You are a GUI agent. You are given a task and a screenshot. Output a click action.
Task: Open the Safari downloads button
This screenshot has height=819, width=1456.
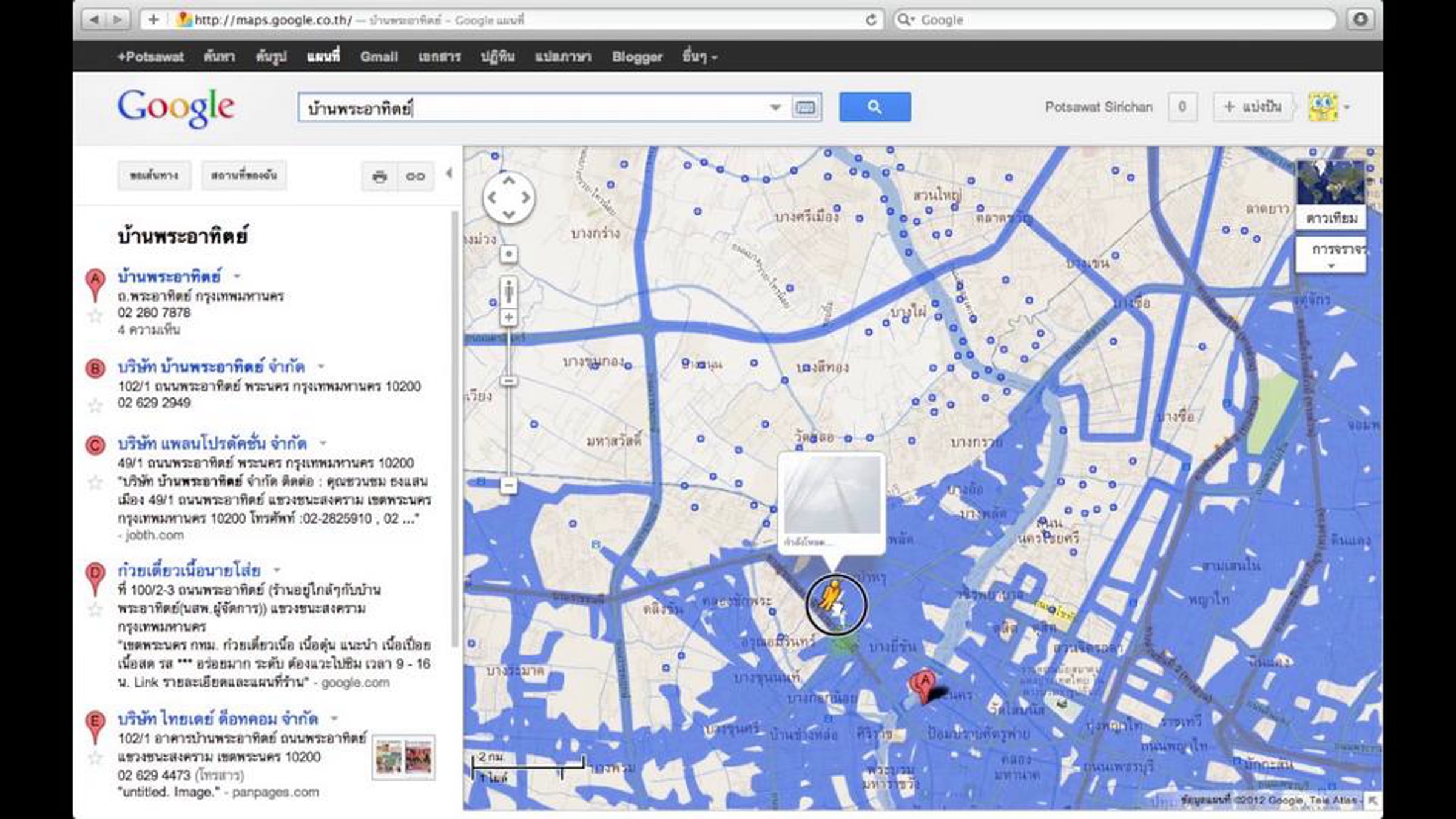[x=1360, y=19]
